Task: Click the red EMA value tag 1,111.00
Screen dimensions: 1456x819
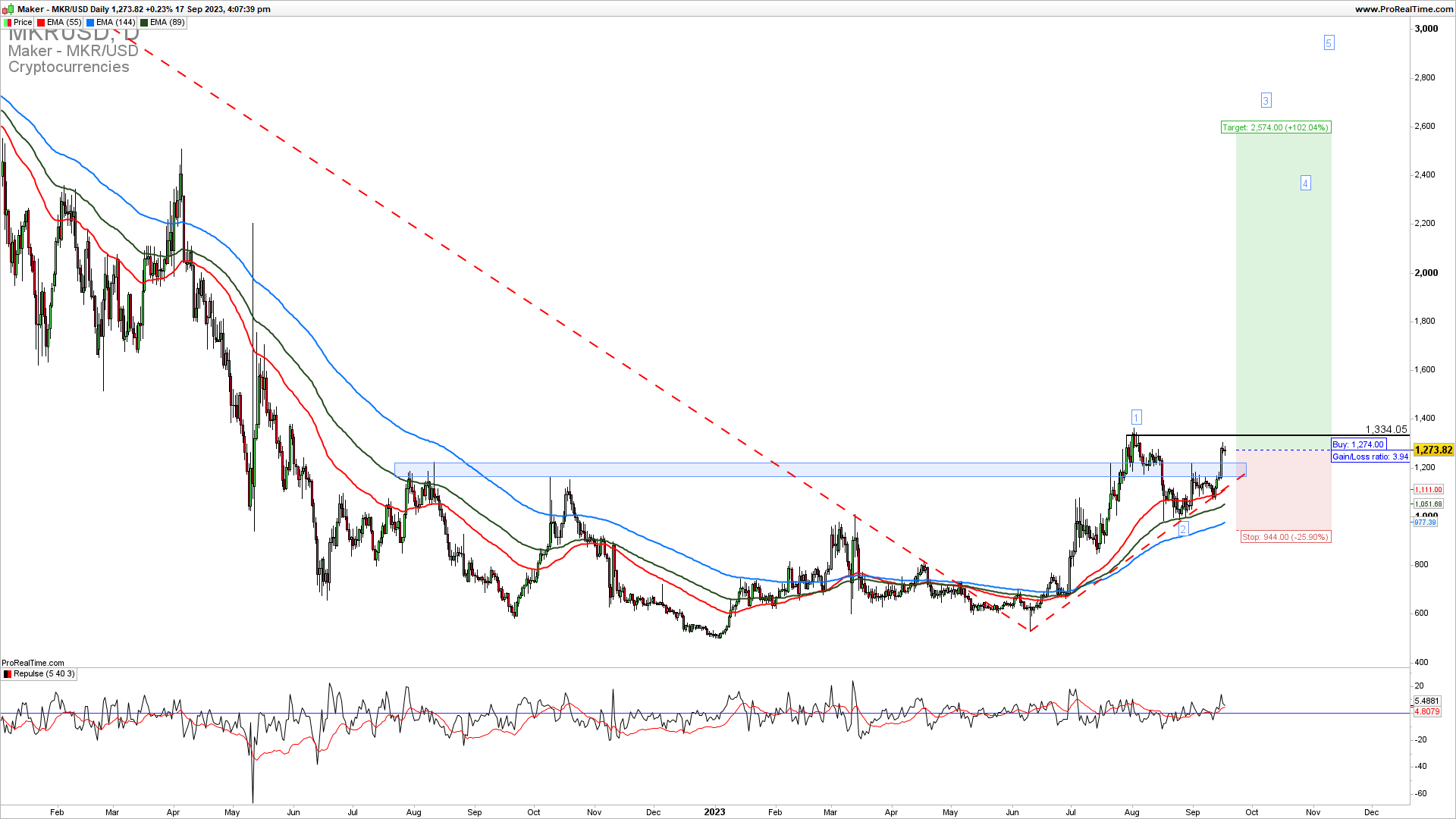Action: [1429, 490]
